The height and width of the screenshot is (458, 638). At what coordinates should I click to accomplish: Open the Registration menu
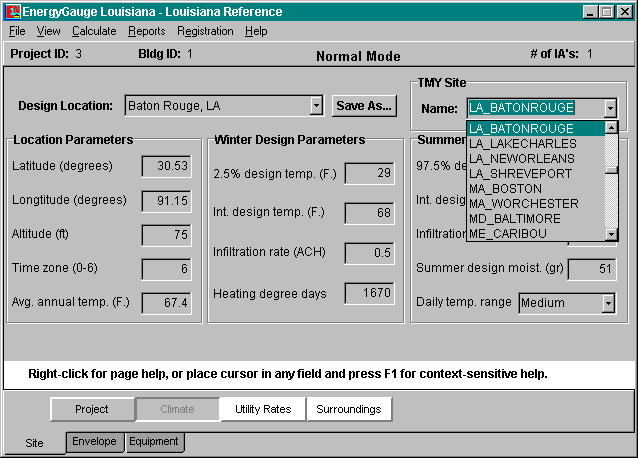[x=205, y=31]
